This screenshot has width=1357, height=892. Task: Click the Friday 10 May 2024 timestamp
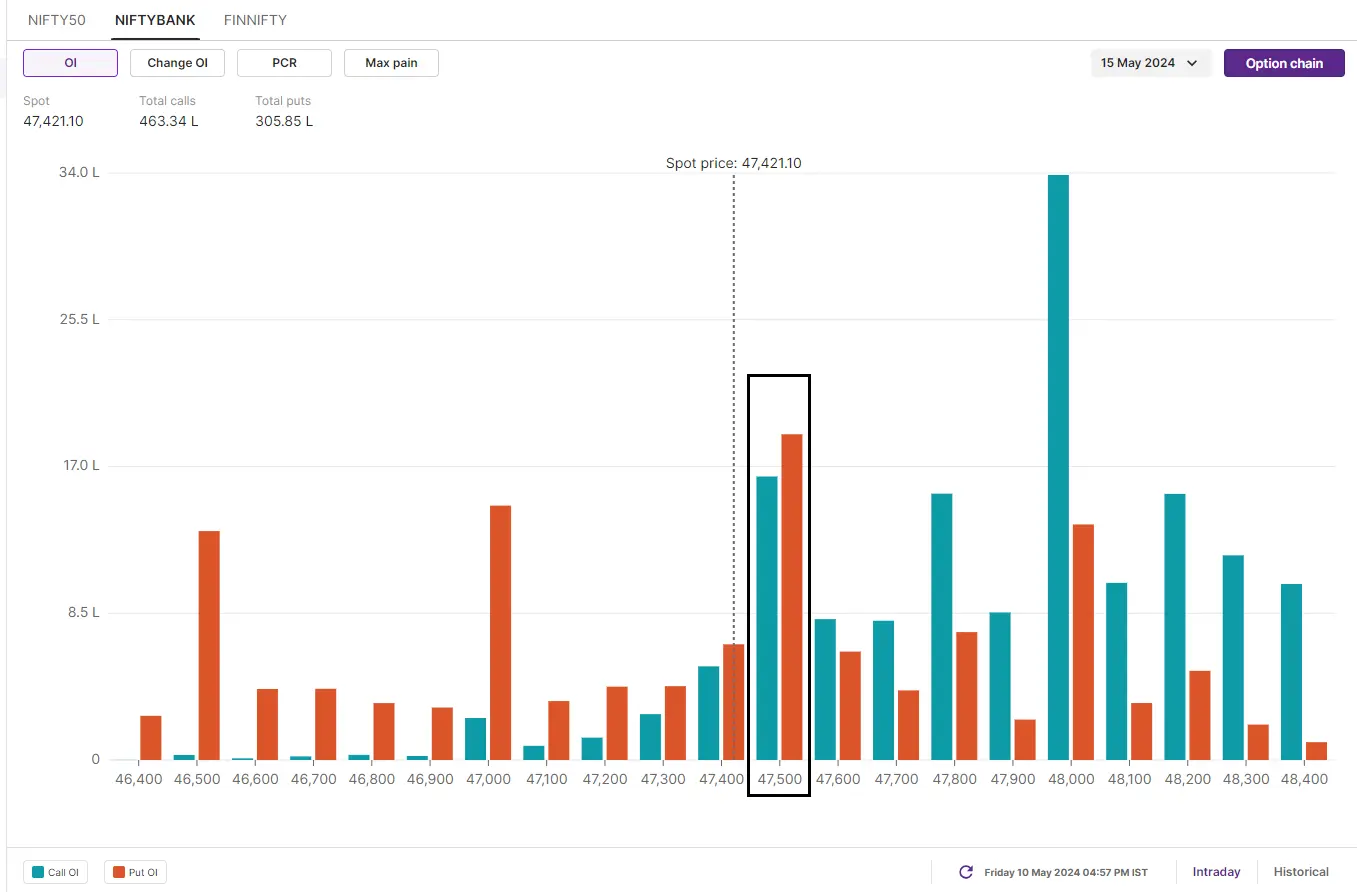(x=1066, y=872)
